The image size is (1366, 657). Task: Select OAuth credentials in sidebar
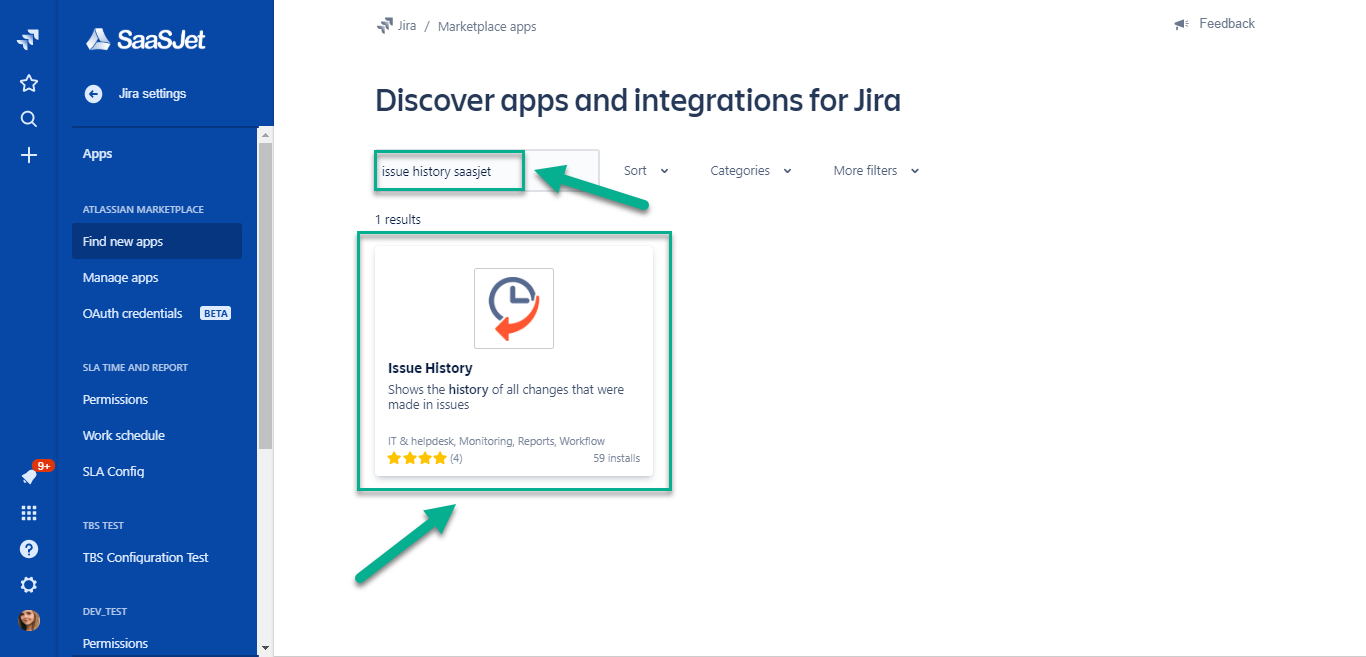[133, 314]
